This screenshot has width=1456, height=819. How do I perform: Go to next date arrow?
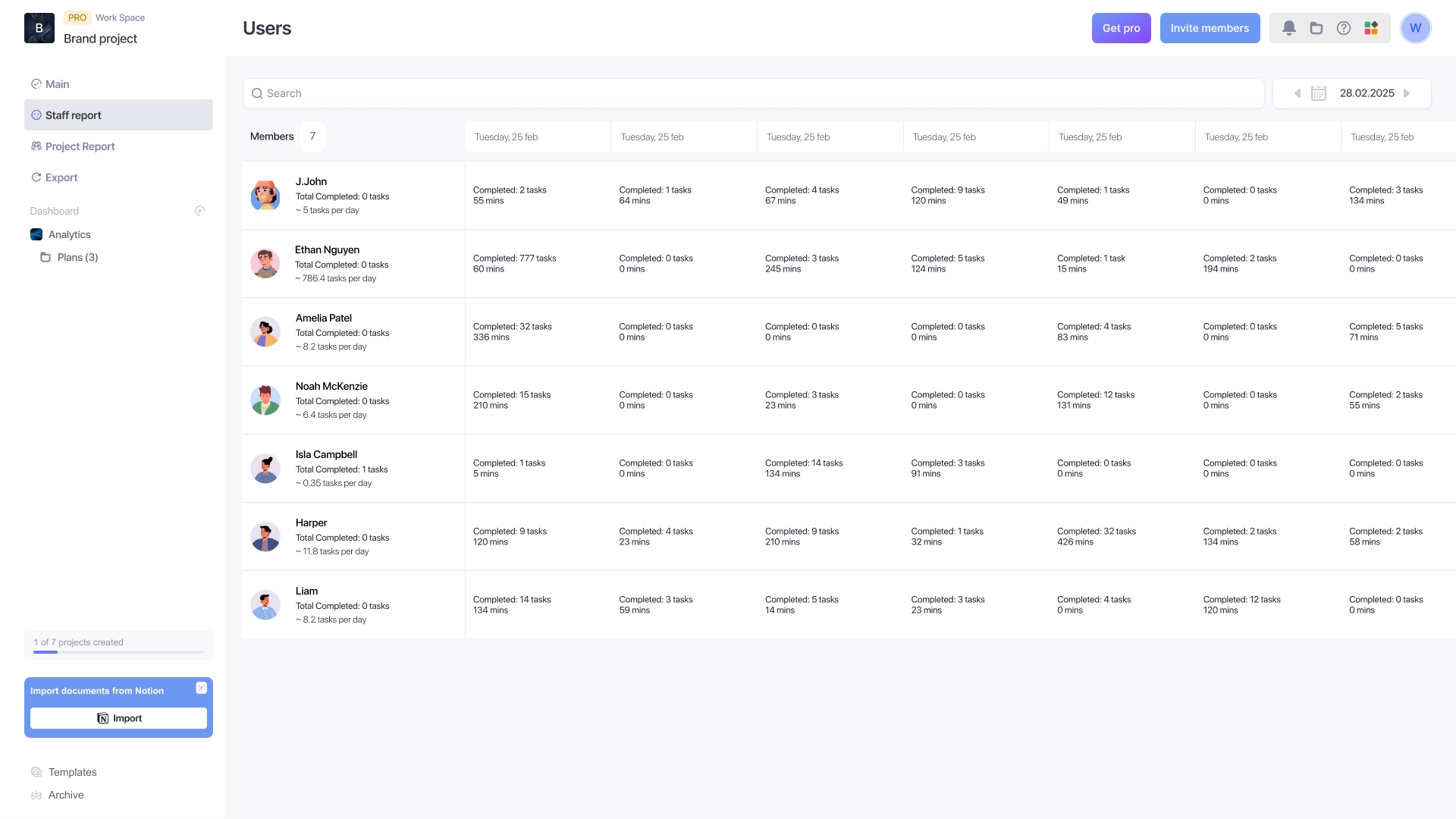[x=1407, y=93]
